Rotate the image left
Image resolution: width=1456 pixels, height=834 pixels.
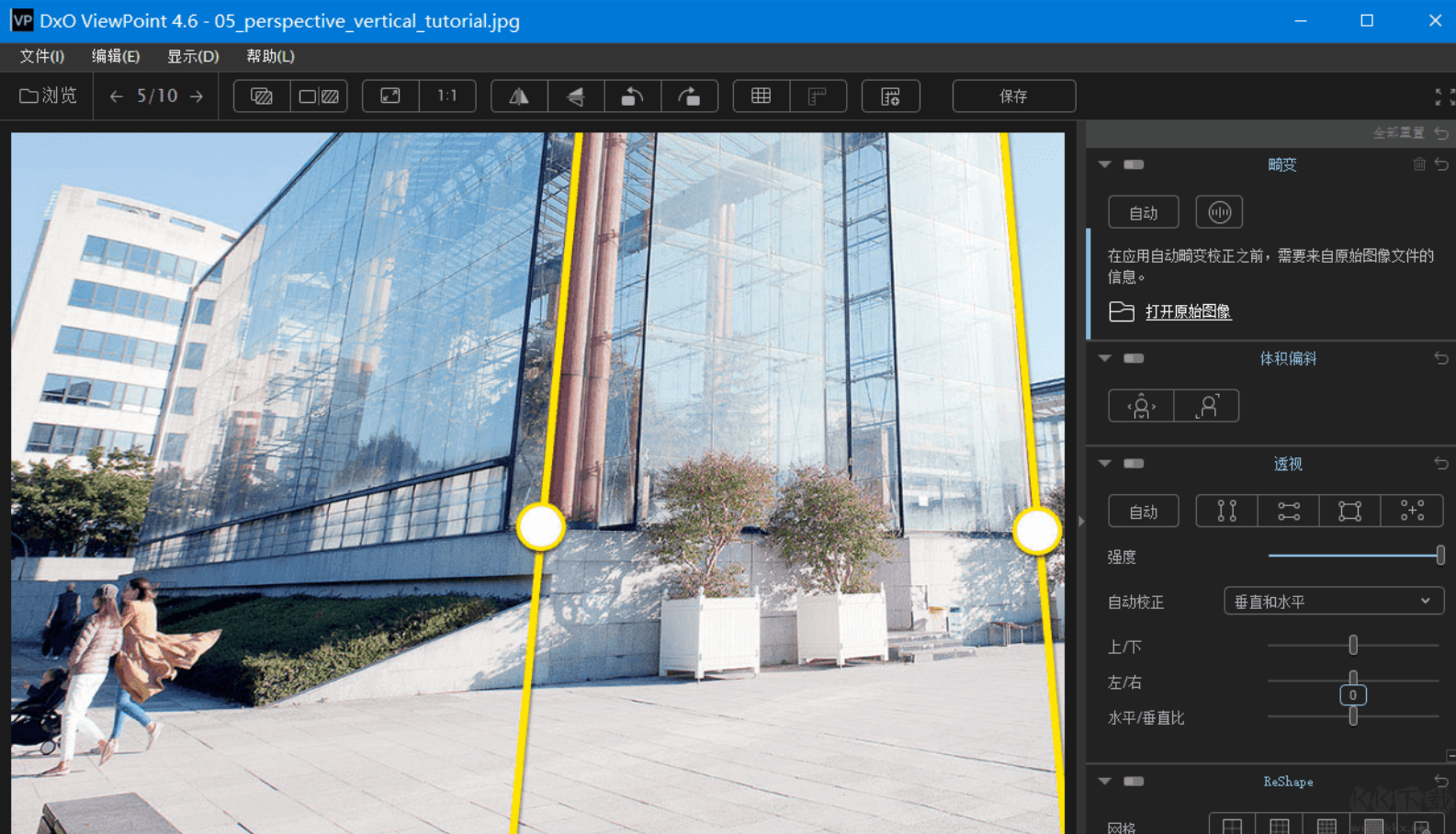coord(632,96)
